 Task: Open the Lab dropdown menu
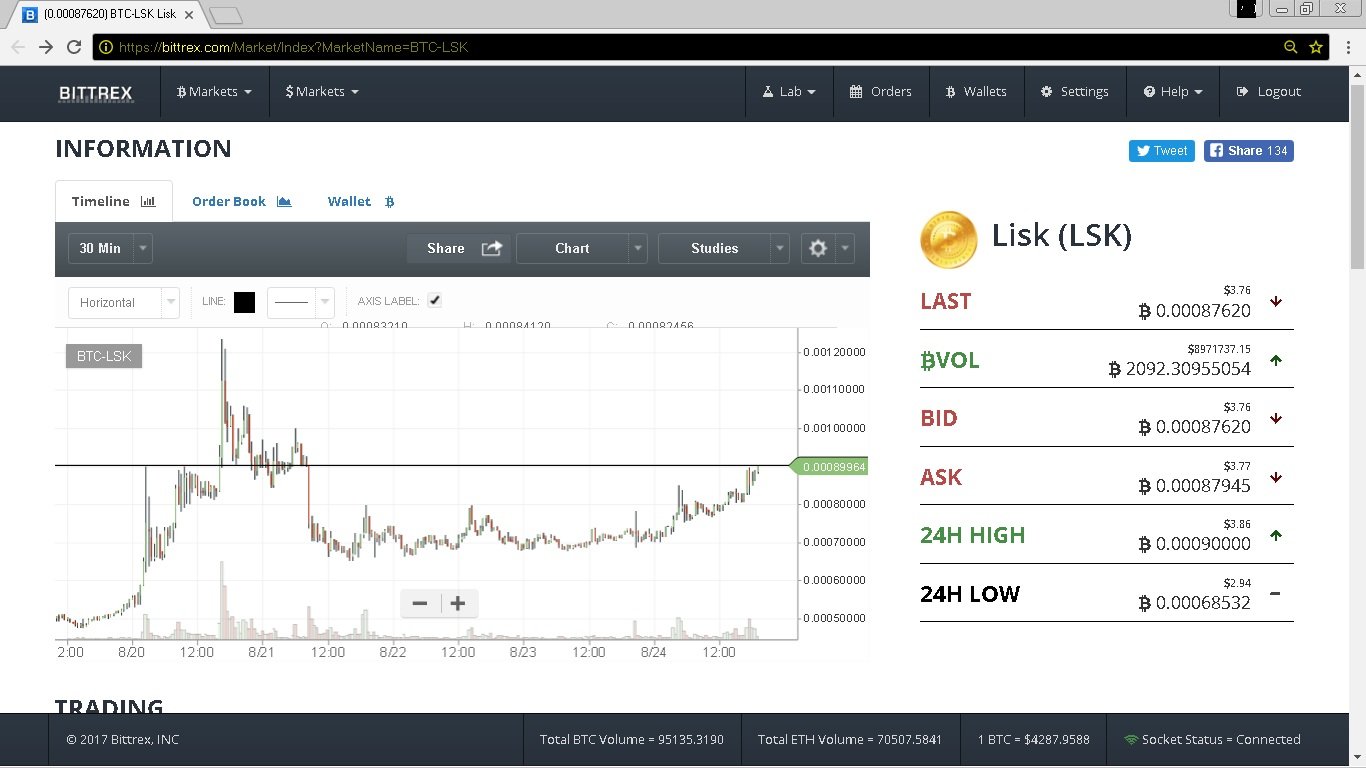point(789,92)
